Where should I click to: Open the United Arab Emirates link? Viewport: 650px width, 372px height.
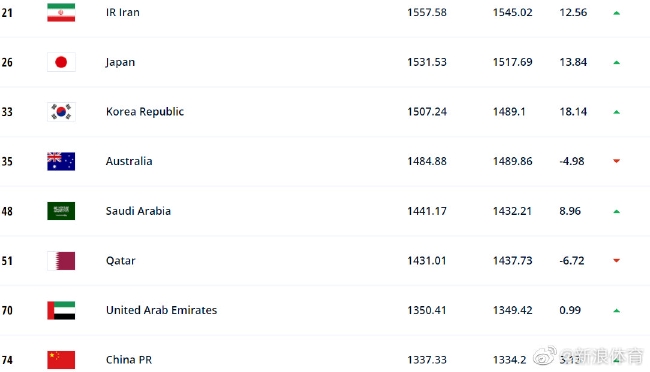pos(161,310)
